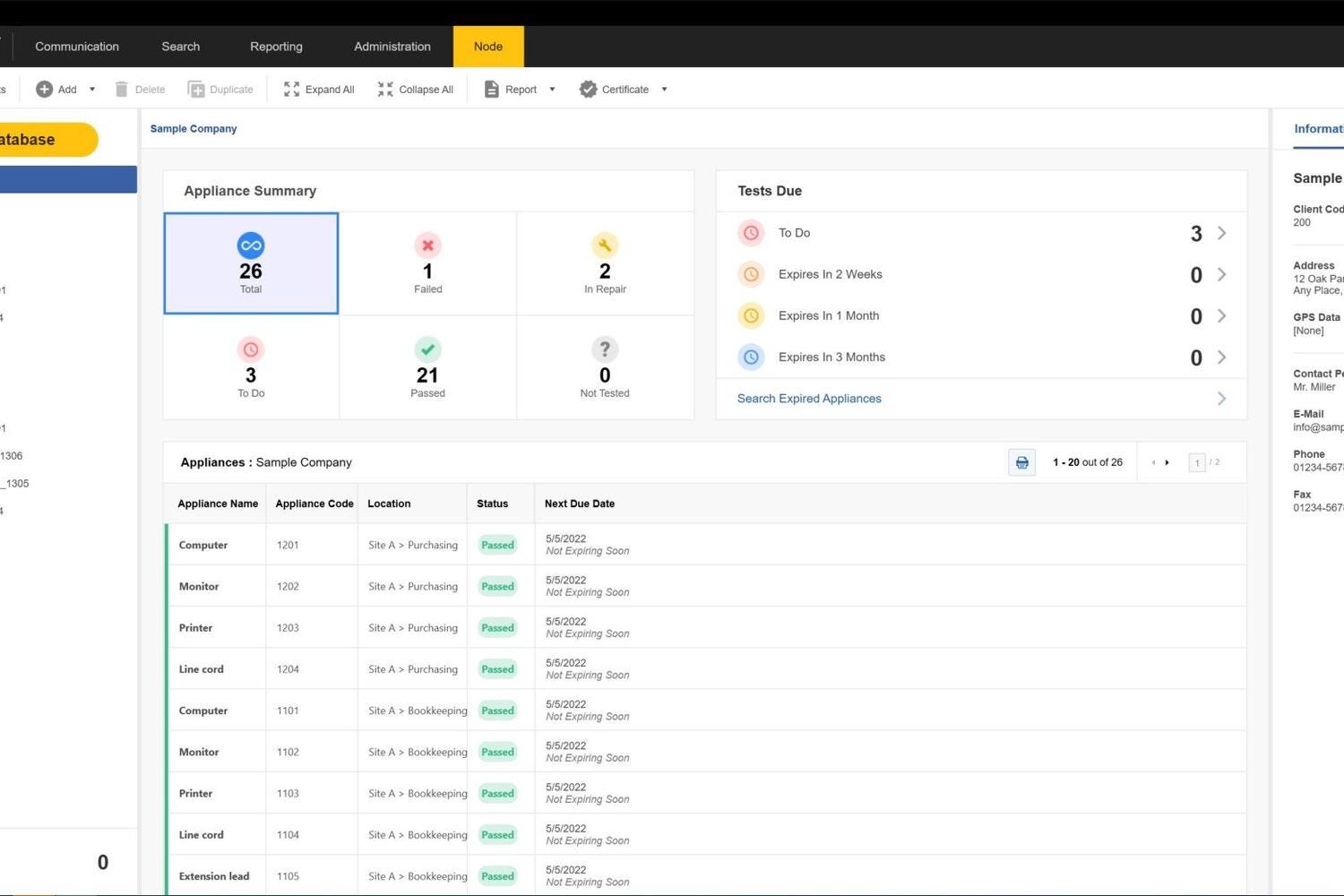Open the Certificate dropdown arrow
The image size is (1344, 896).
tap(664, 90)
